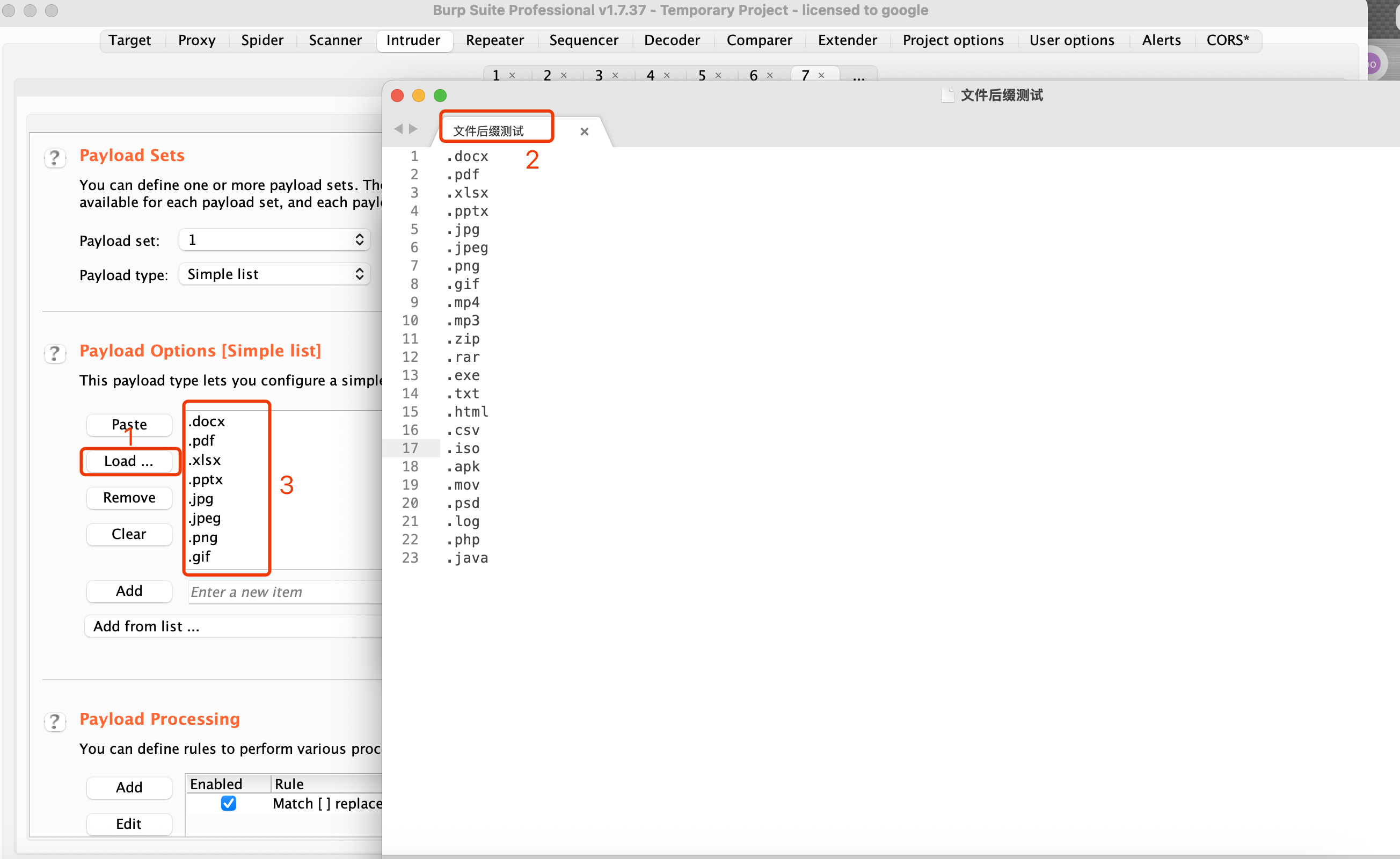
Task: Open the more tabs ellipsis tab
Action: (x=858, y=76)
